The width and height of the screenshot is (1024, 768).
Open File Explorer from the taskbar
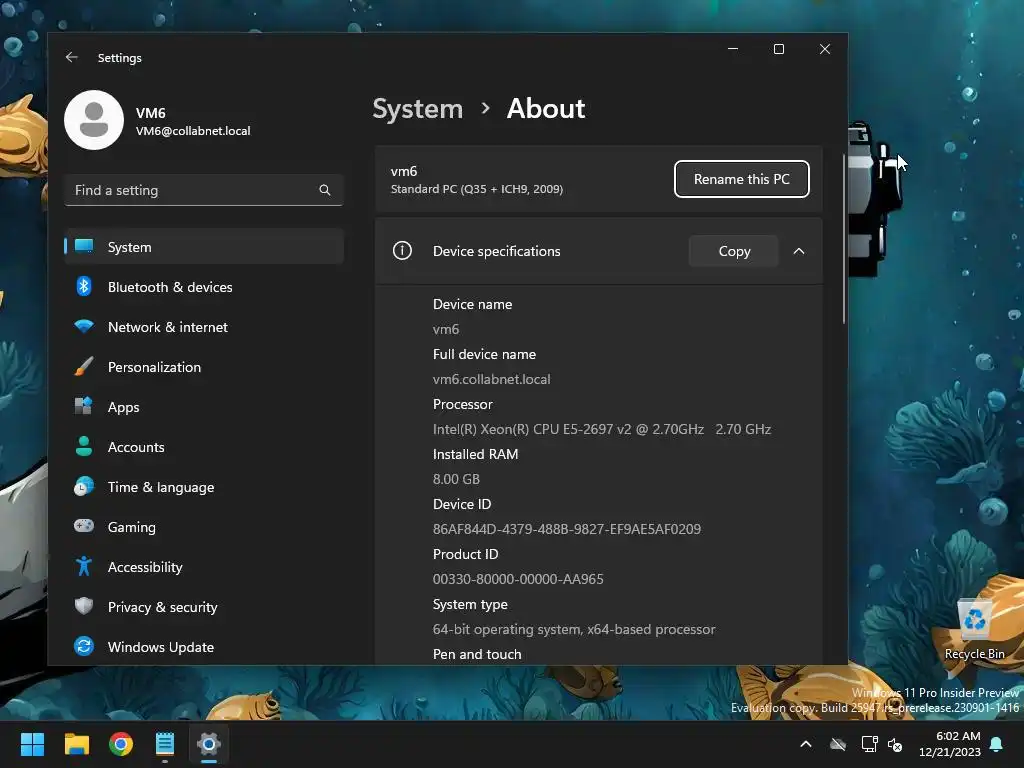76,744
